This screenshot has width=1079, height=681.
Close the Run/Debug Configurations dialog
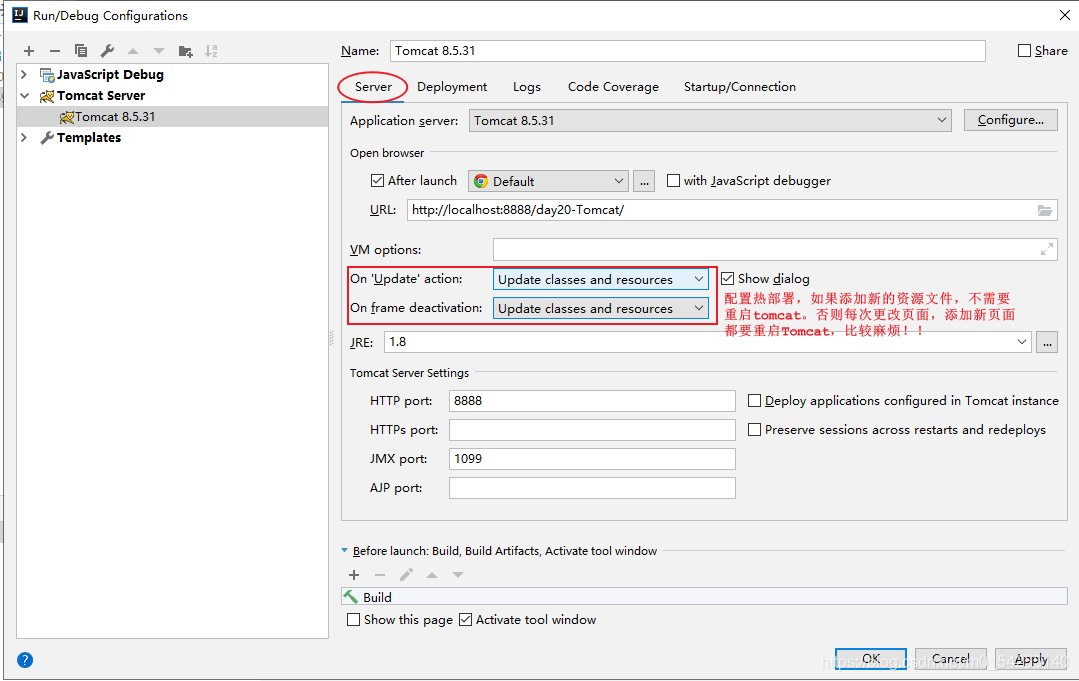[1064, 15]
